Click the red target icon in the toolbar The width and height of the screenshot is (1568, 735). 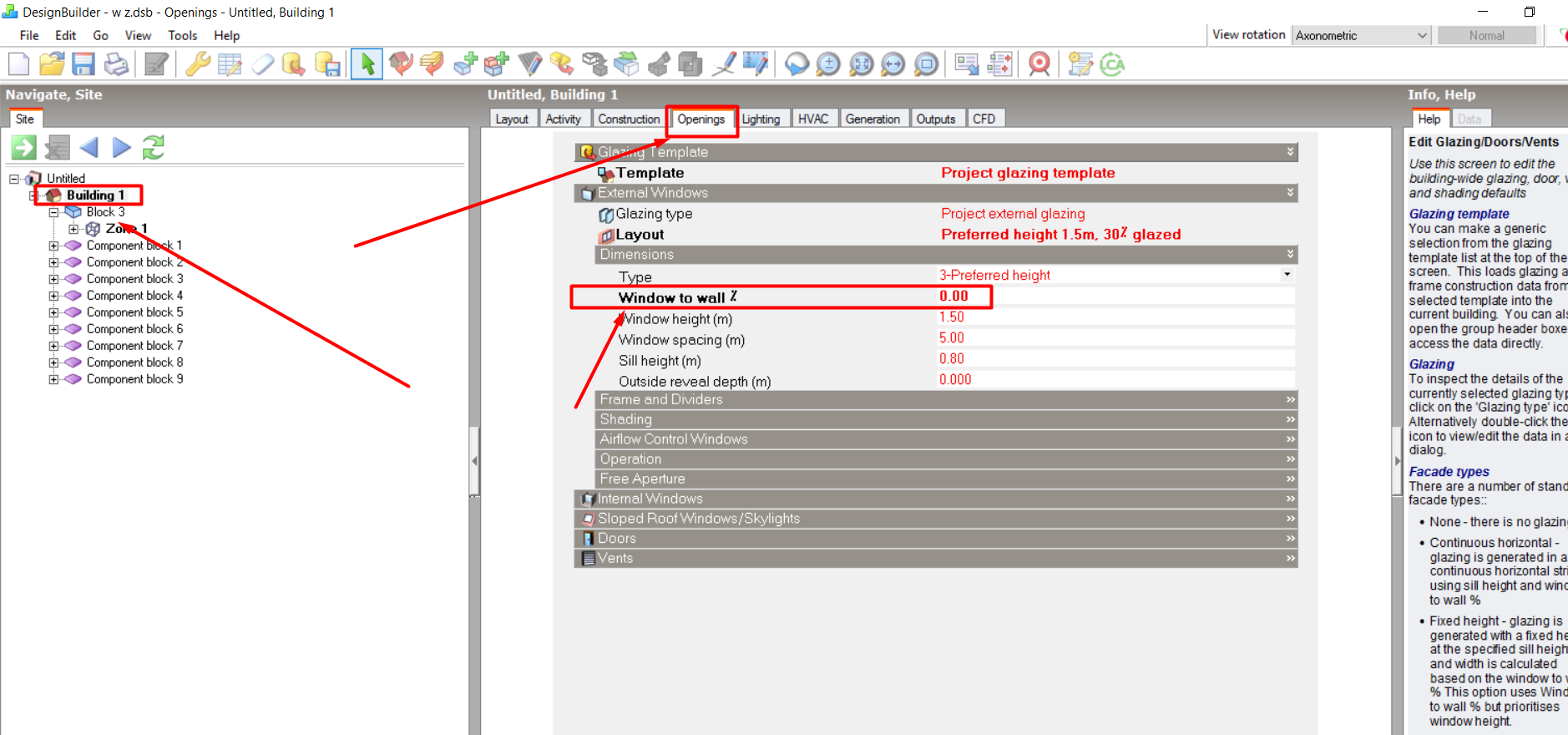(1039, 64)
